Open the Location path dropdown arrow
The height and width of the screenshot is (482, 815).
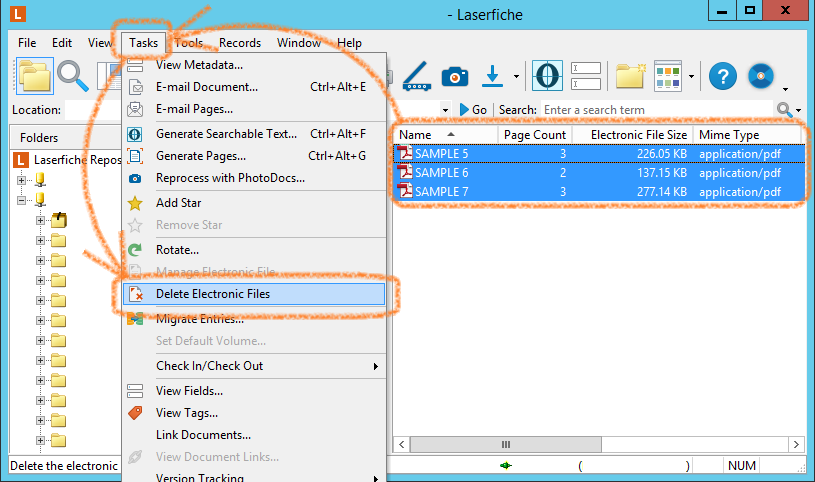coord(445,110)
